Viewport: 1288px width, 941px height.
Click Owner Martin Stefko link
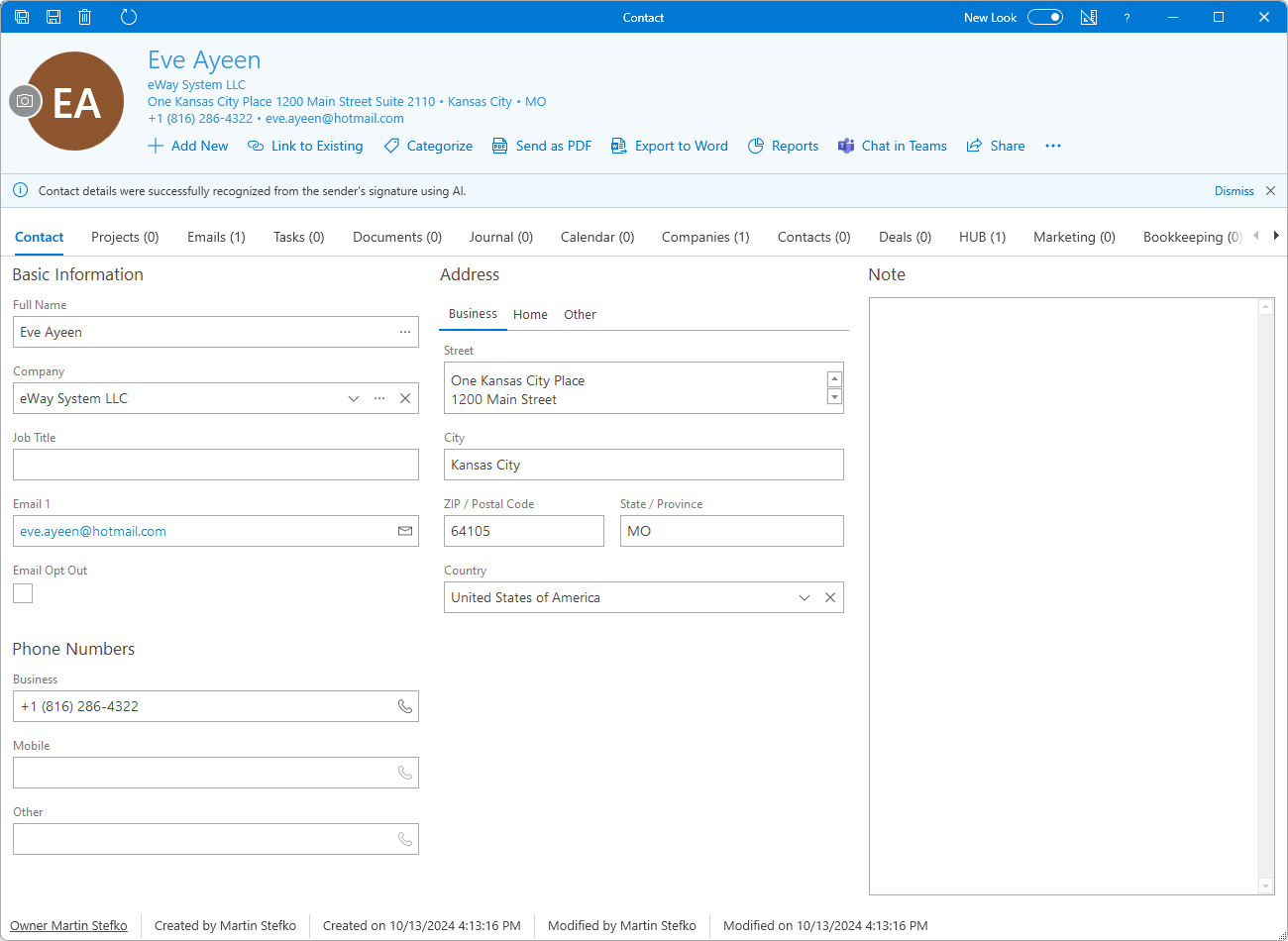[x=68, y=925]
